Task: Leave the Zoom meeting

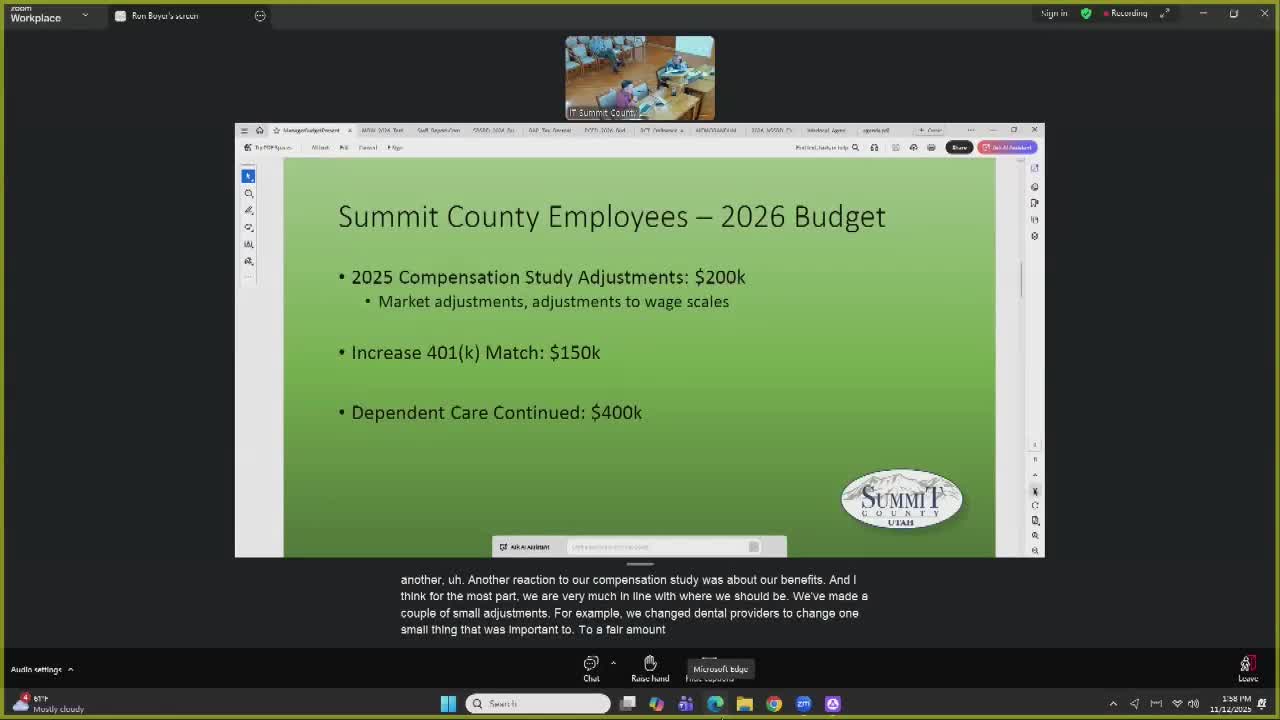Action: [x=1247, y=668]
